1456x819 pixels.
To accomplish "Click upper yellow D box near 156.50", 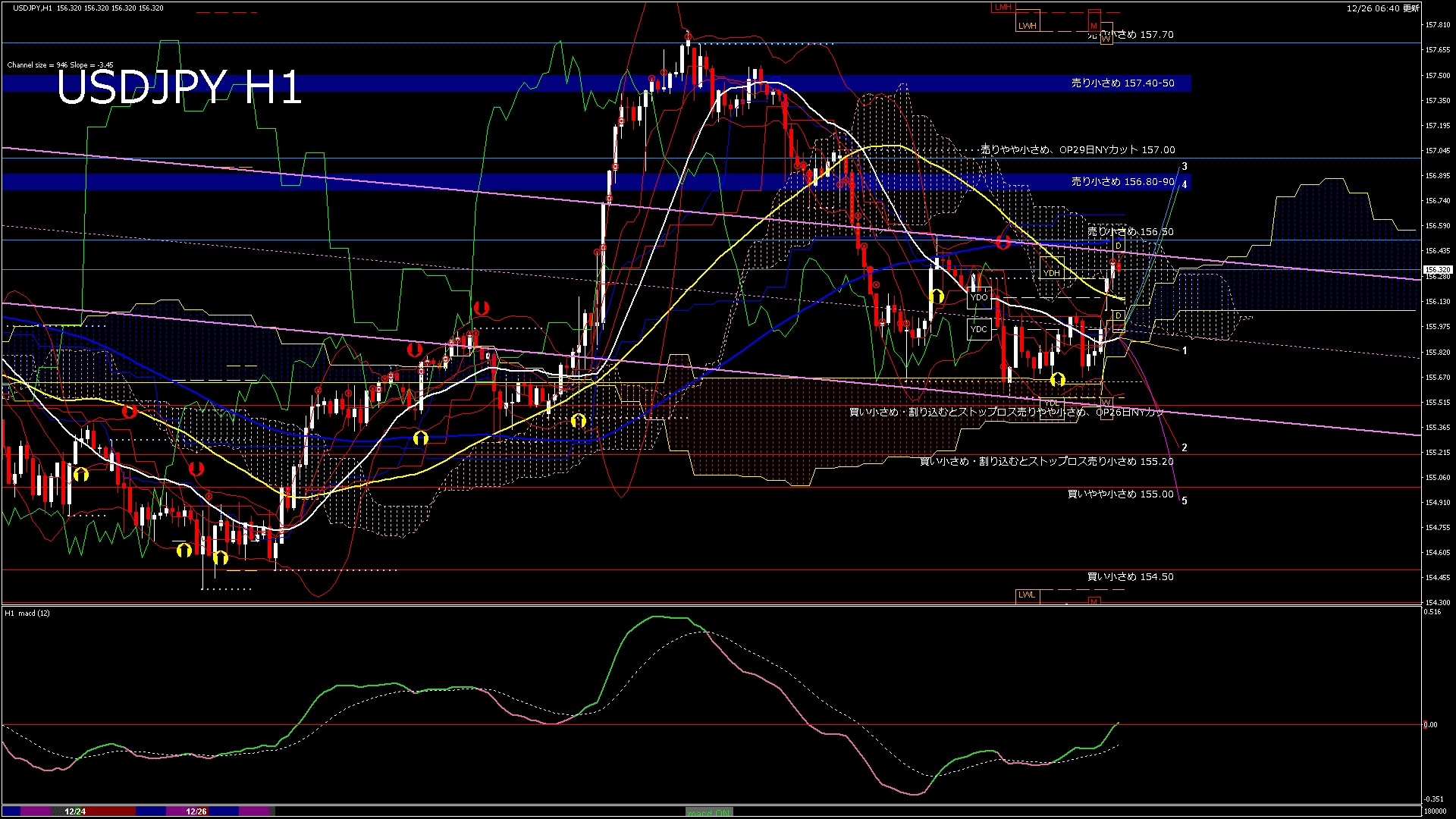I will (1119, 246).
